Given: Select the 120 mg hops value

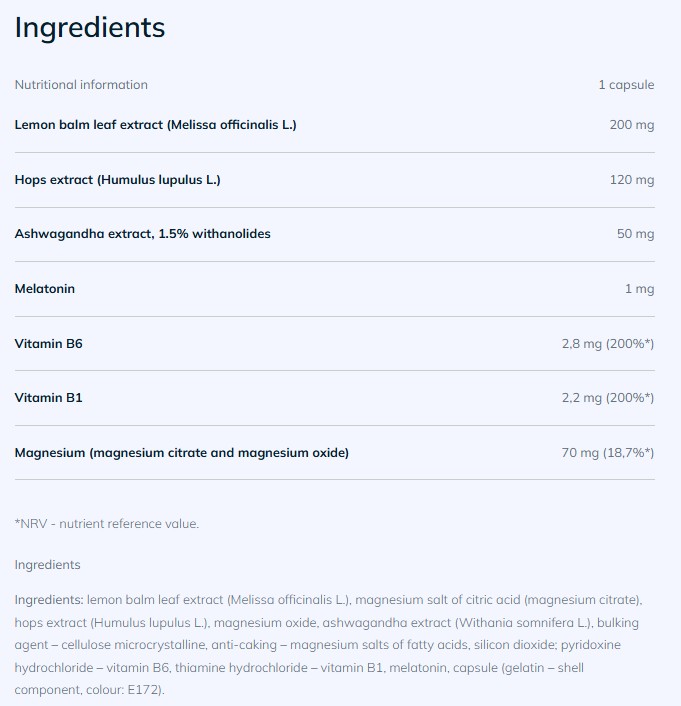Looking at the screenshot, I should tap(632, 180).
